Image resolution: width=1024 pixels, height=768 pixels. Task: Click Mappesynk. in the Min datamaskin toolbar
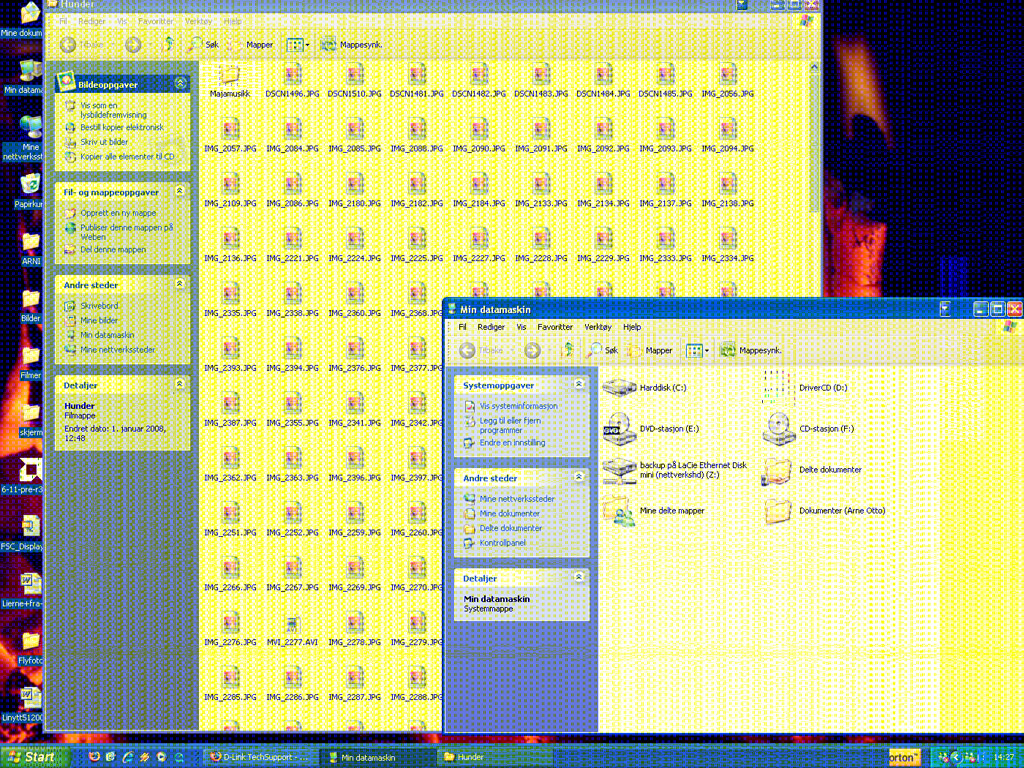pyautogui.click(x=750, y=351)
